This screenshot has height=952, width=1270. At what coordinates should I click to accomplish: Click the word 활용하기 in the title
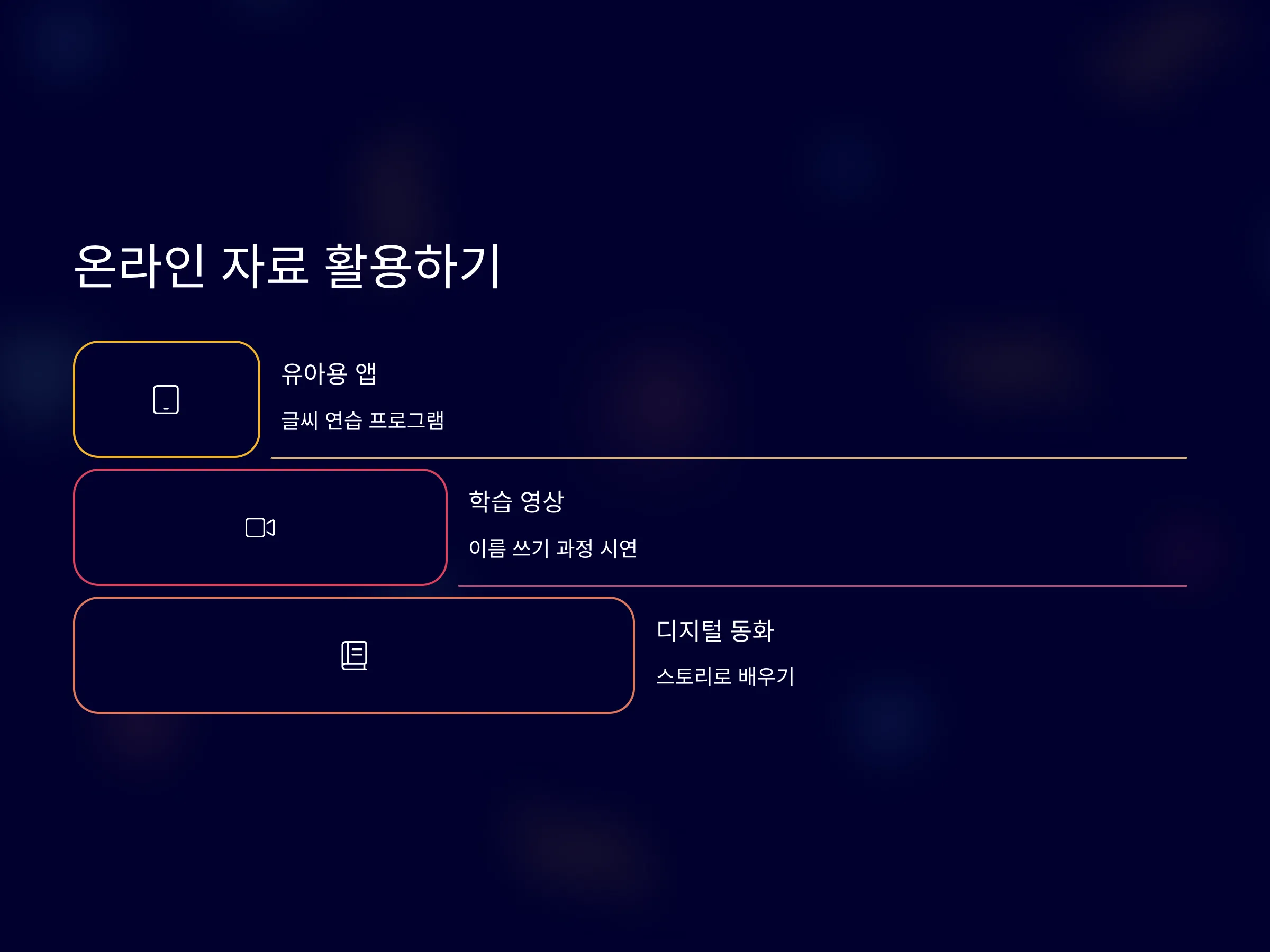412,266
